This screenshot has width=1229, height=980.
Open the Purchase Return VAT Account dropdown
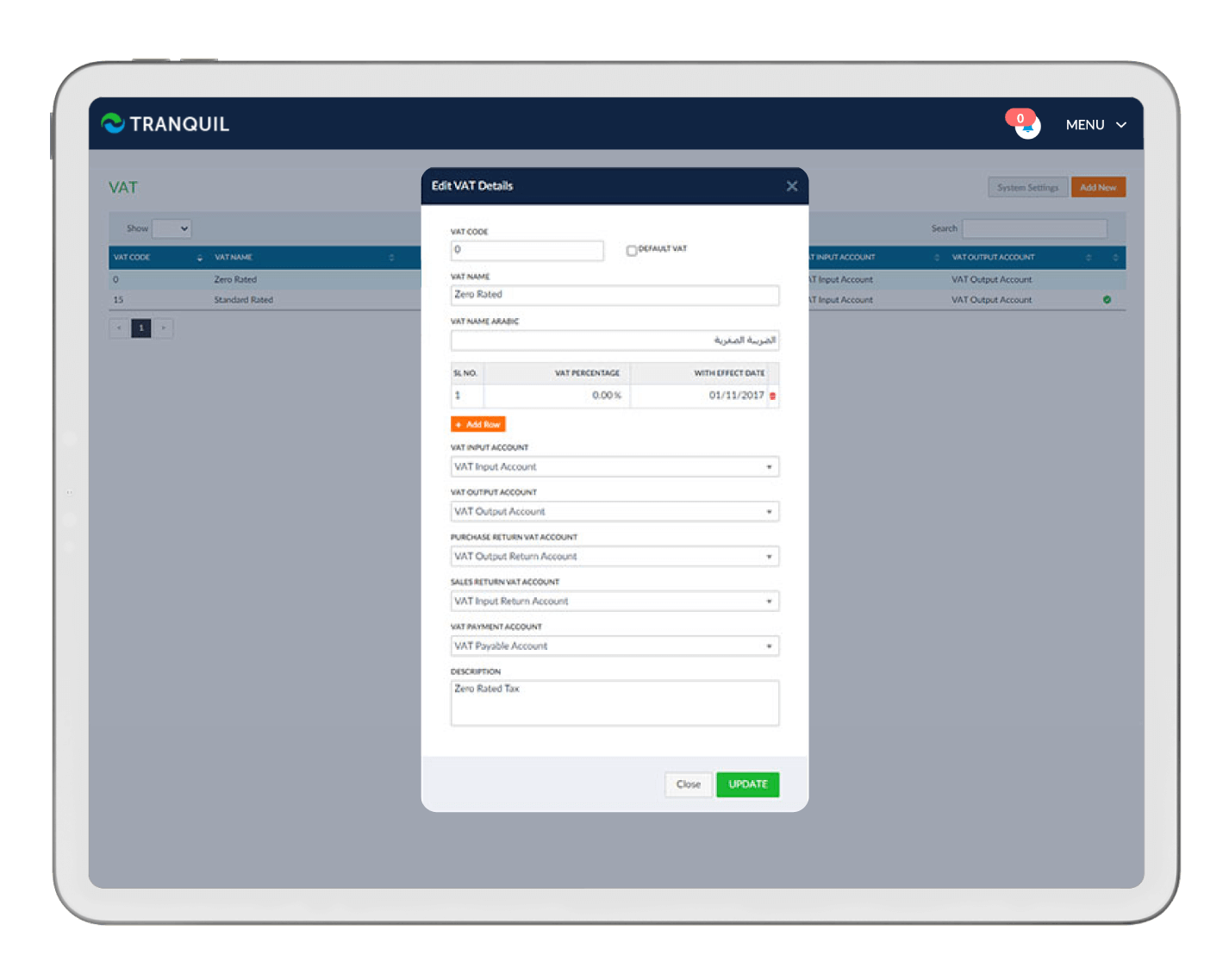(614, 557)
